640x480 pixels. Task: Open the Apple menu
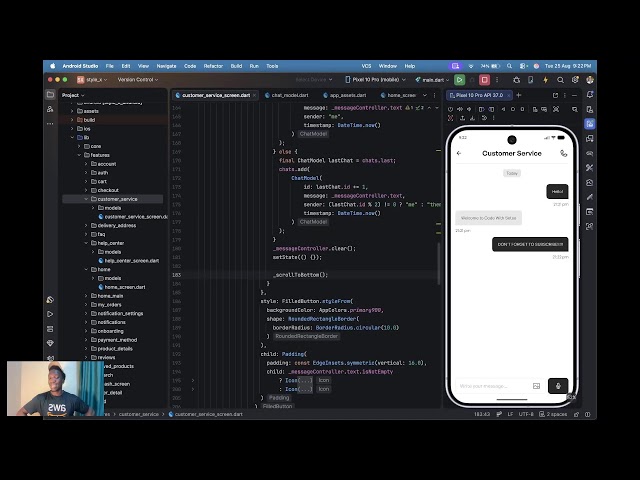[x=53, y=66]
